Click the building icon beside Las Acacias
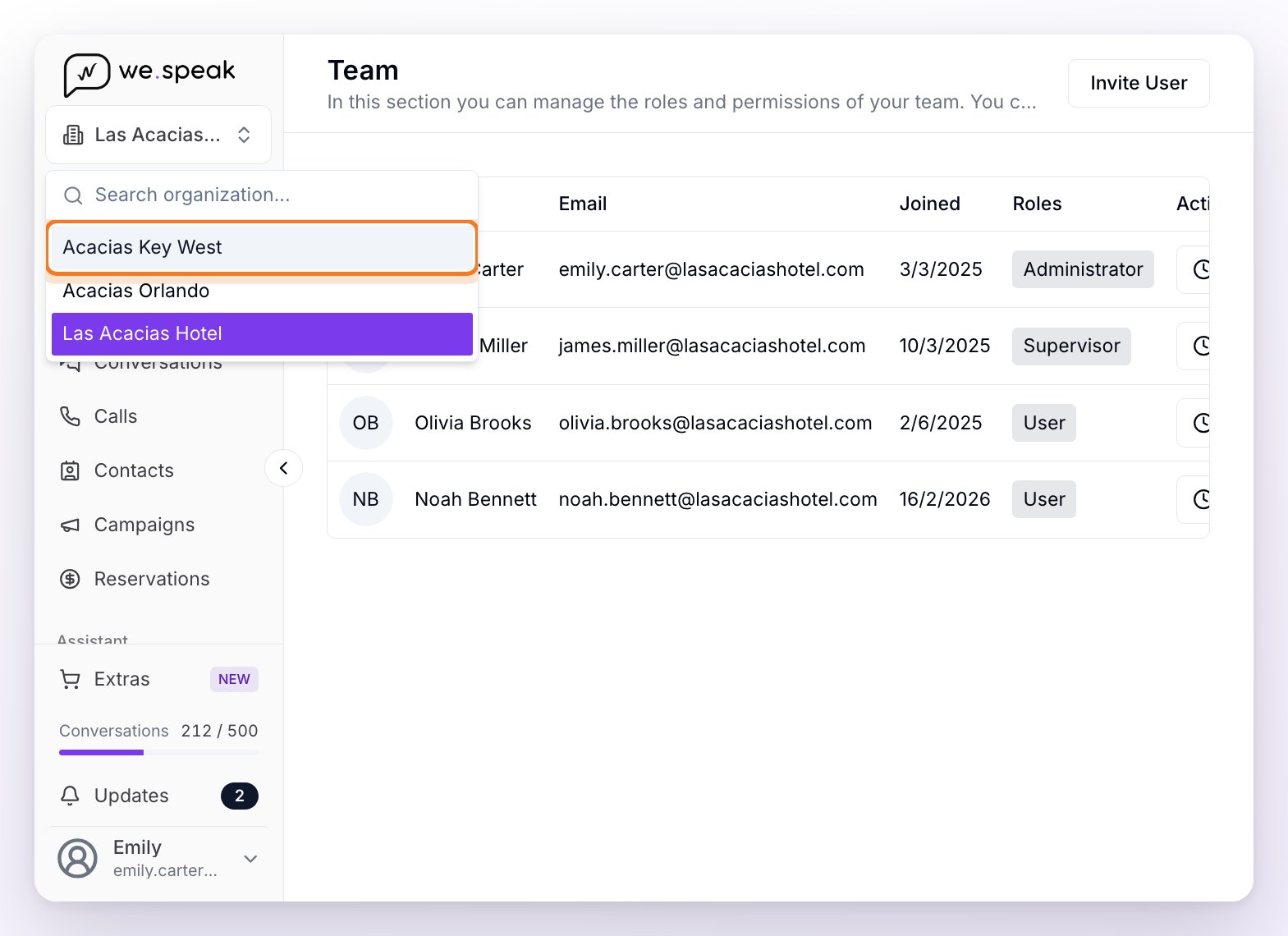Image resolution: width=1288 pixels, height=936 pixels. coord(73,135)
